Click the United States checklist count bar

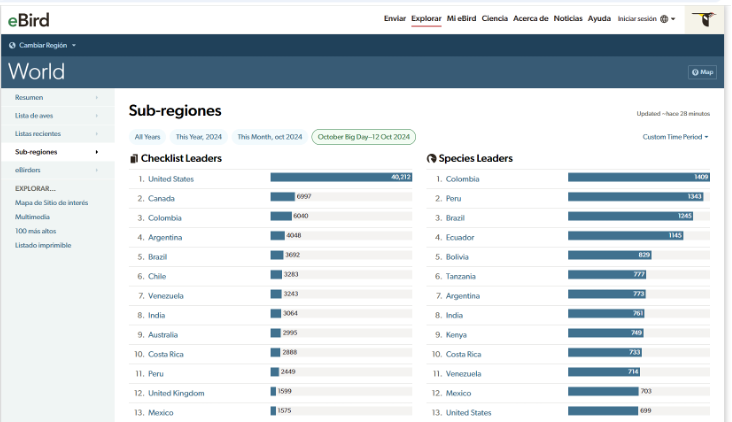(341, 178)
